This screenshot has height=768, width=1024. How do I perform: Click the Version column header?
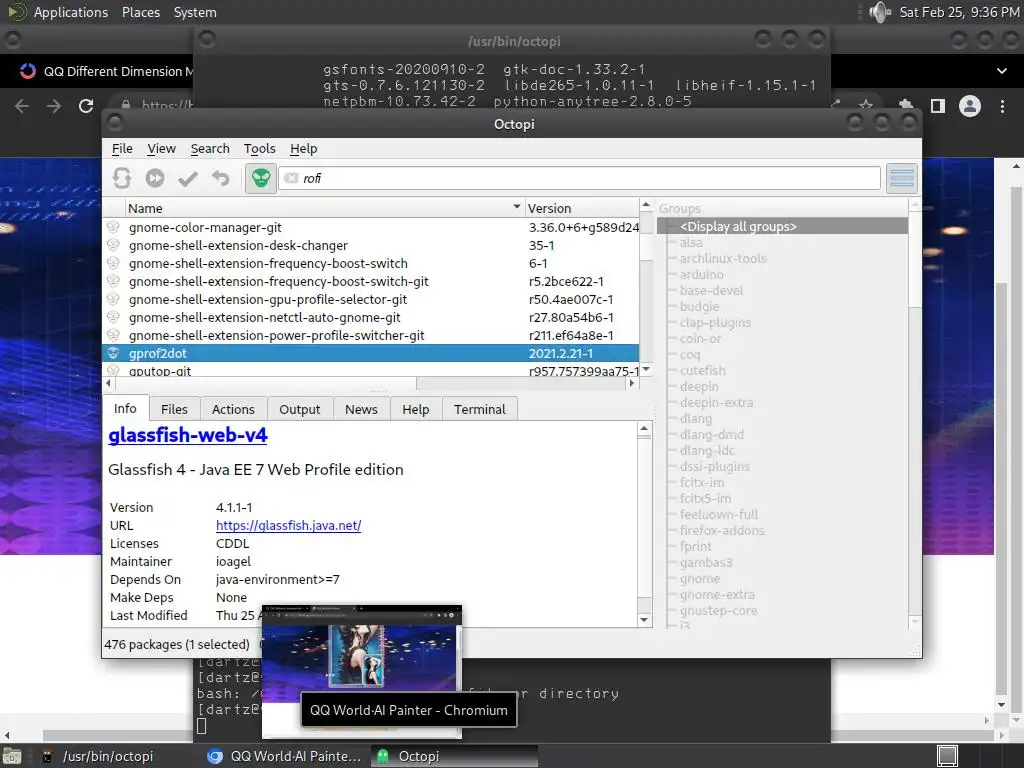point(581,208)
